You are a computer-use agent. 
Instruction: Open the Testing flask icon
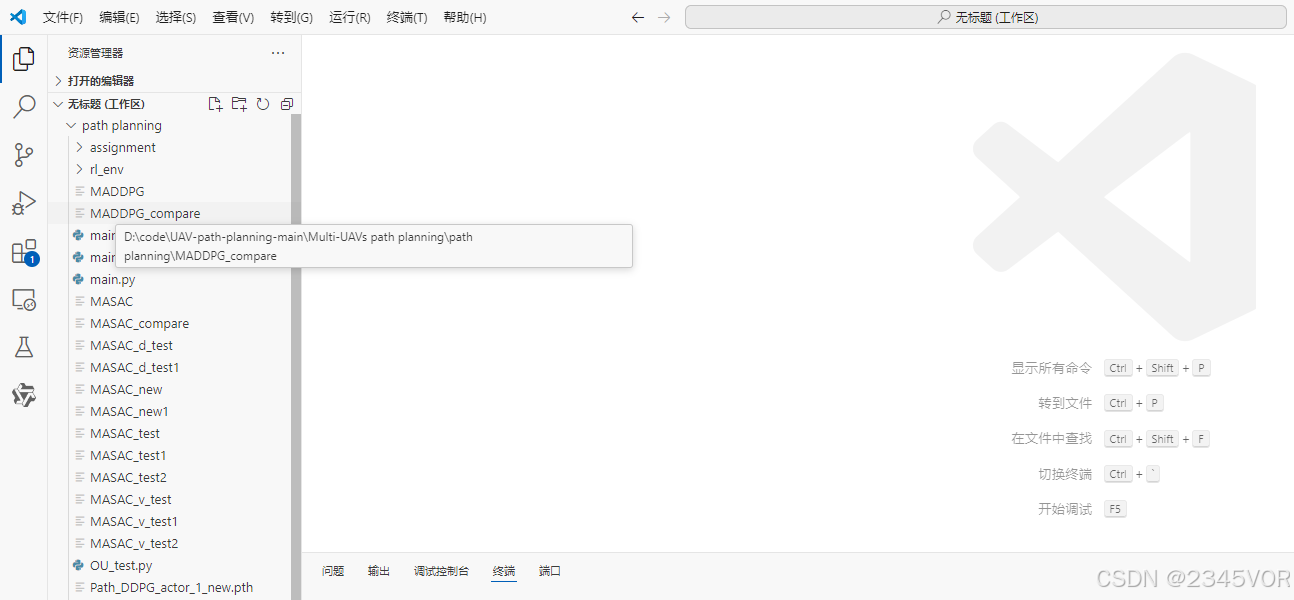[x=24, y=347]
